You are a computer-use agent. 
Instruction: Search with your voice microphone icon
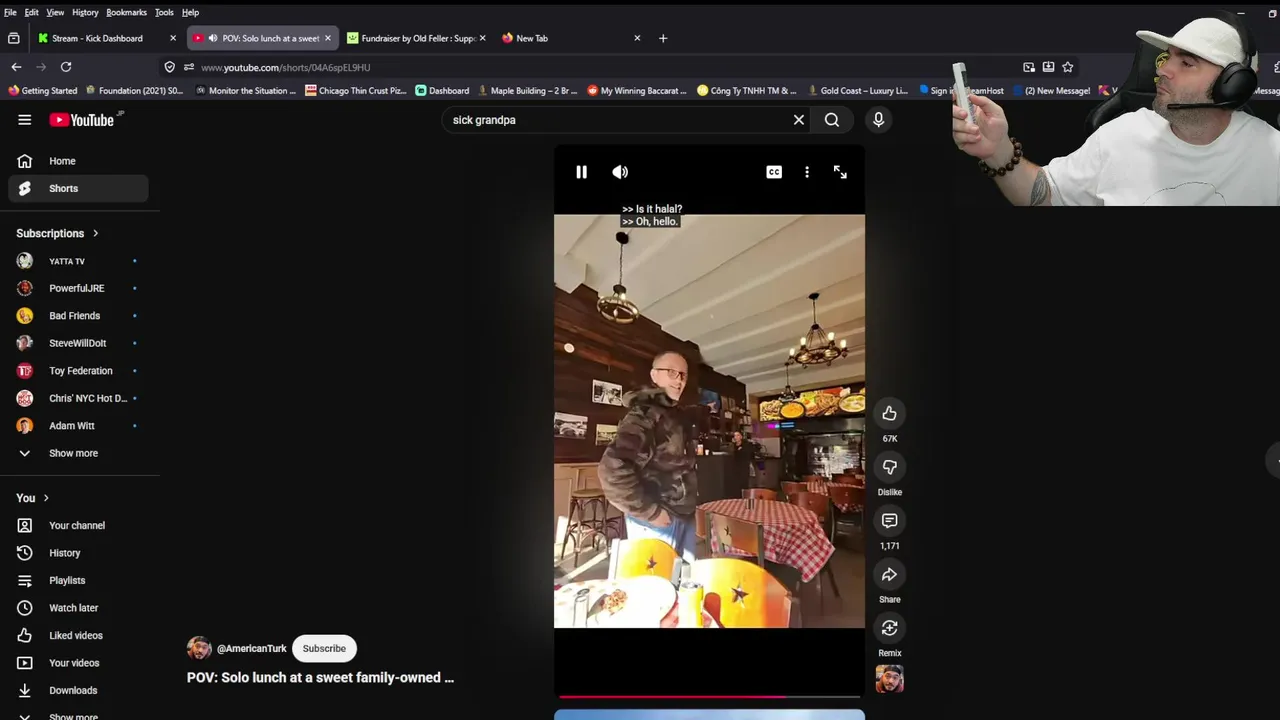(878, 120)
